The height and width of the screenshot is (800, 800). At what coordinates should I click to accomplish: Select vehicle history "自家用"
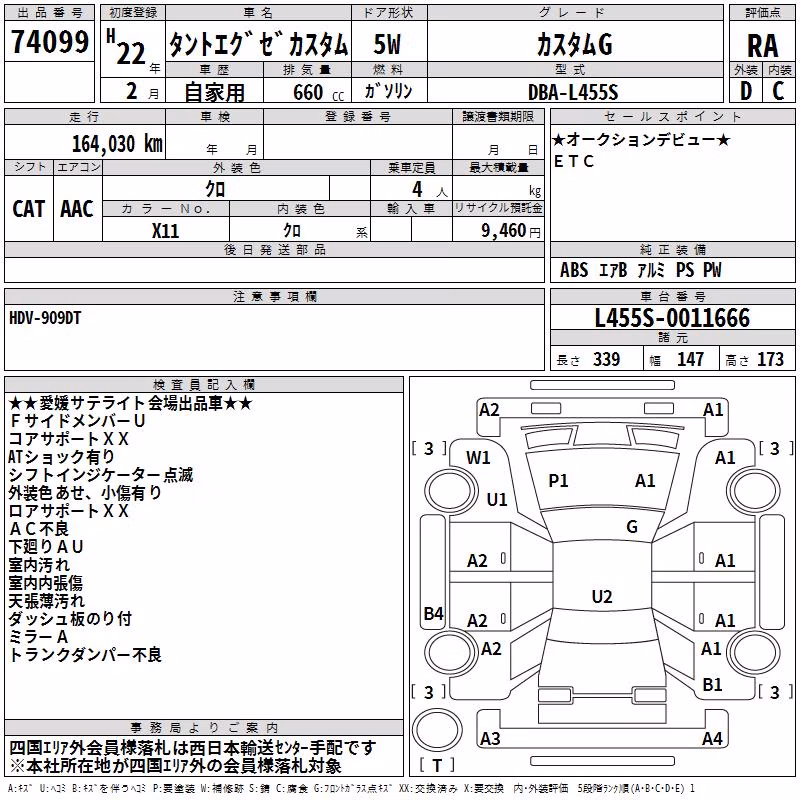point(214,92)
